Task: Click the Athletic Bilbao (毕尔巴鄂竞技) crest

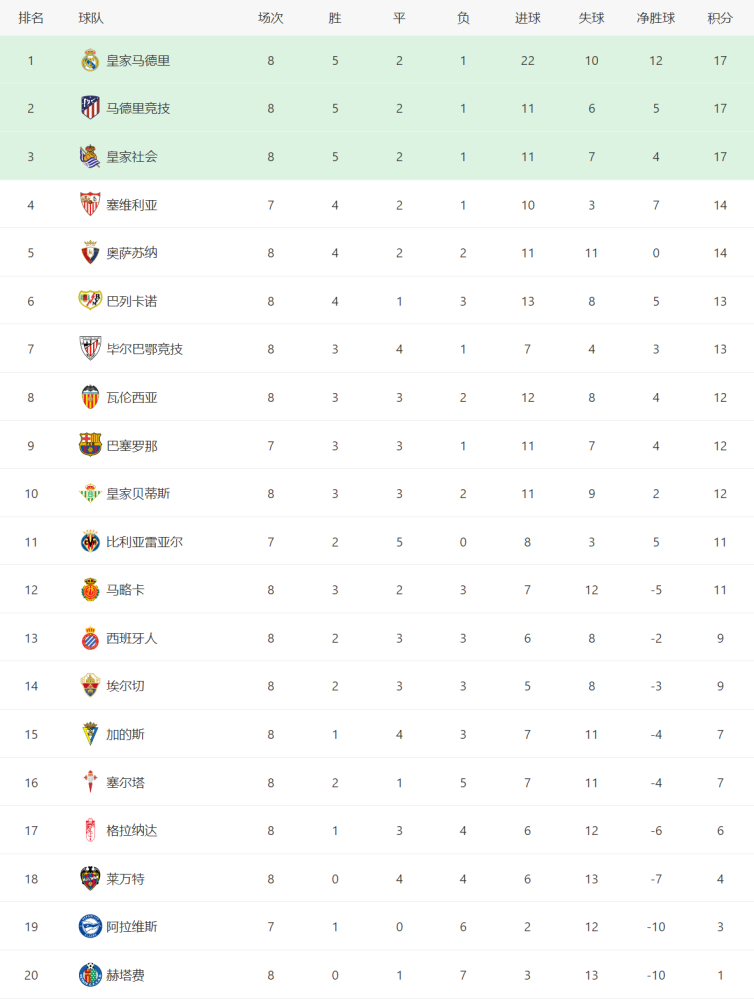Action: [90, 349]
